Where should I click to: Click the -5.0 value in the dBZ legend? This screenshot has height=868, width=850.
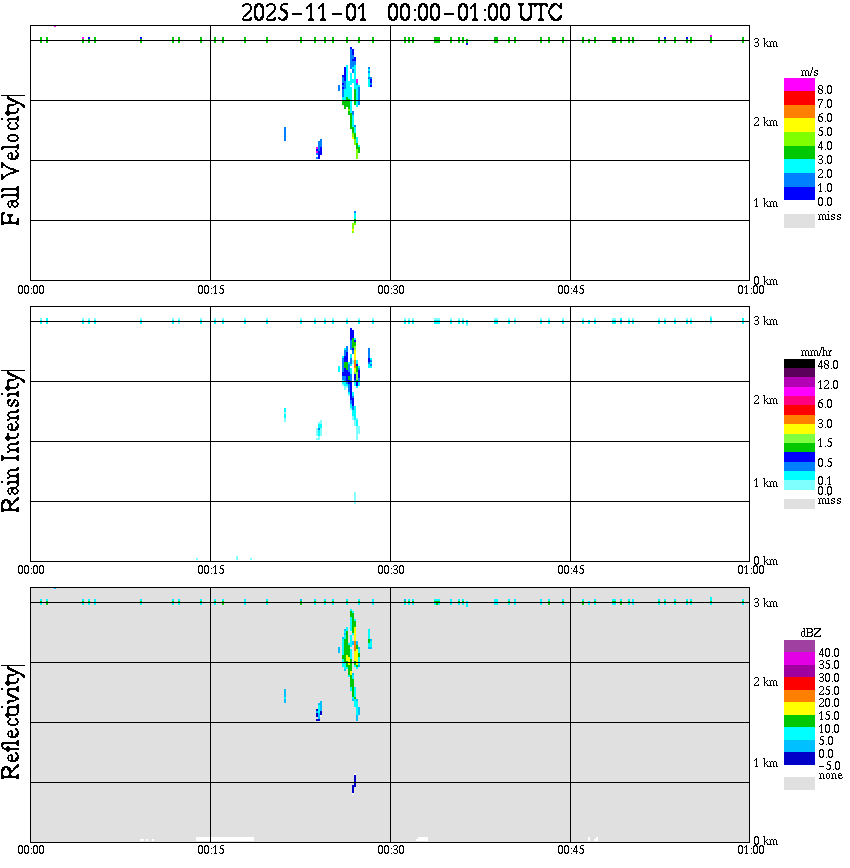pos(828,766)
